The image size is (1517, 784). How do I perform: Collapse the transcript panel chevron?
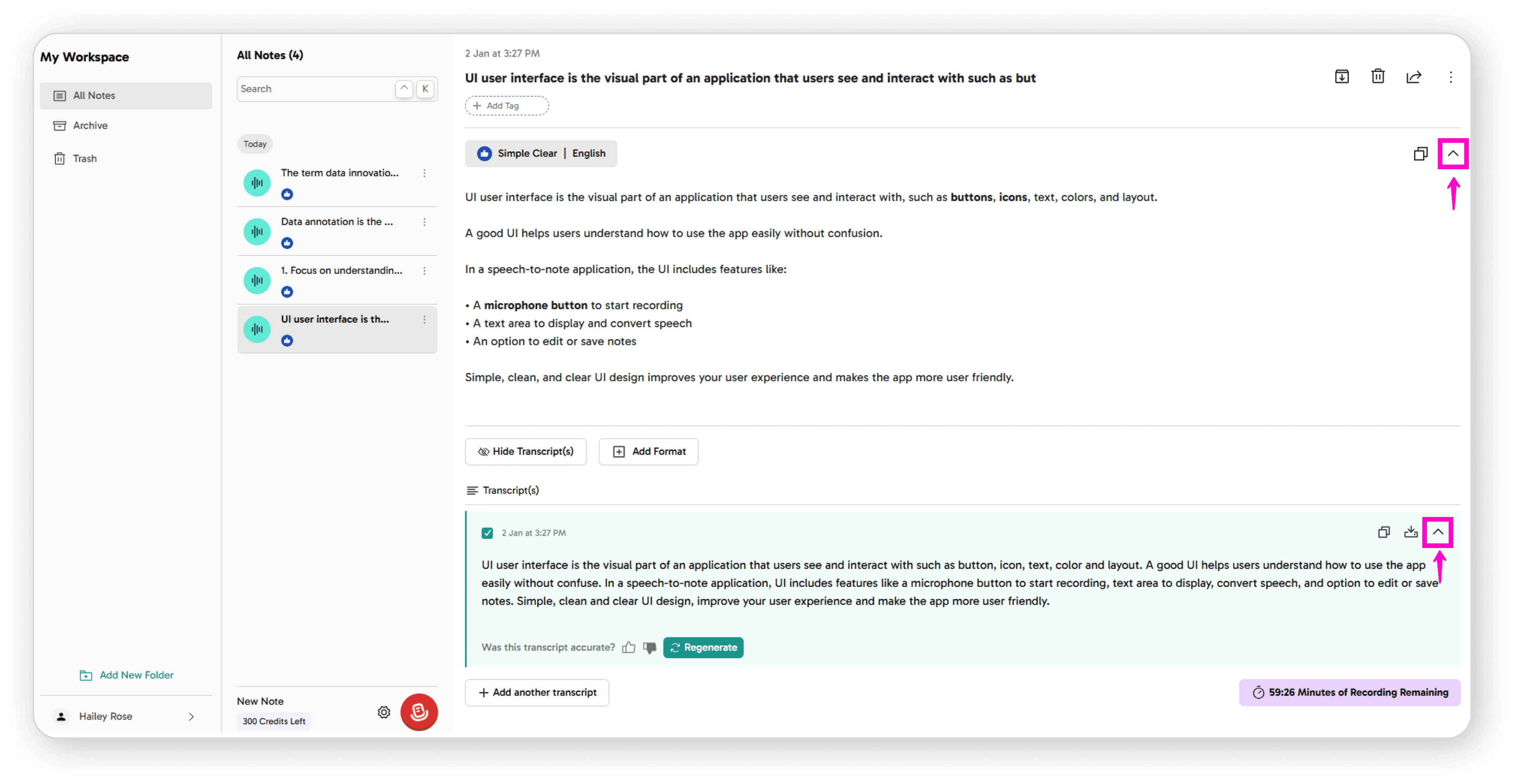1437,532
